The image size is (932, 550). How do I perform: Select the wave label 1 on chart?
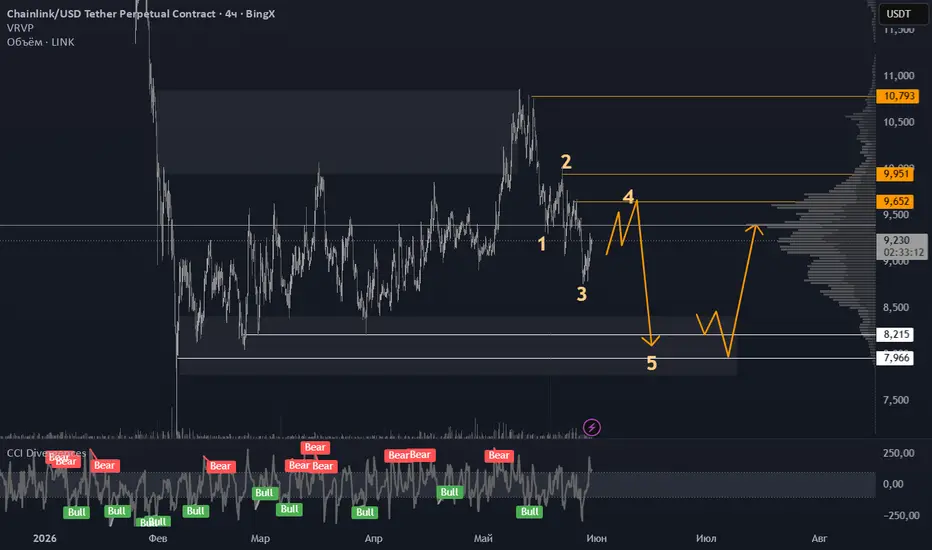coord(541,244)
